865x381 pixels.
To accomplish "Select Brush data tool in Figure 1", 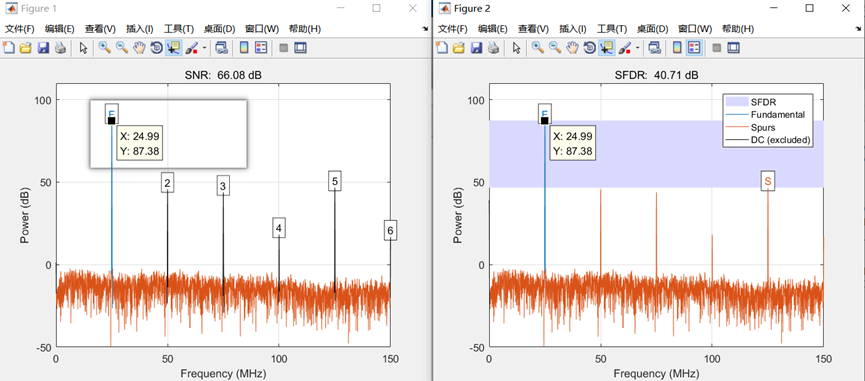I will [191, 48].
